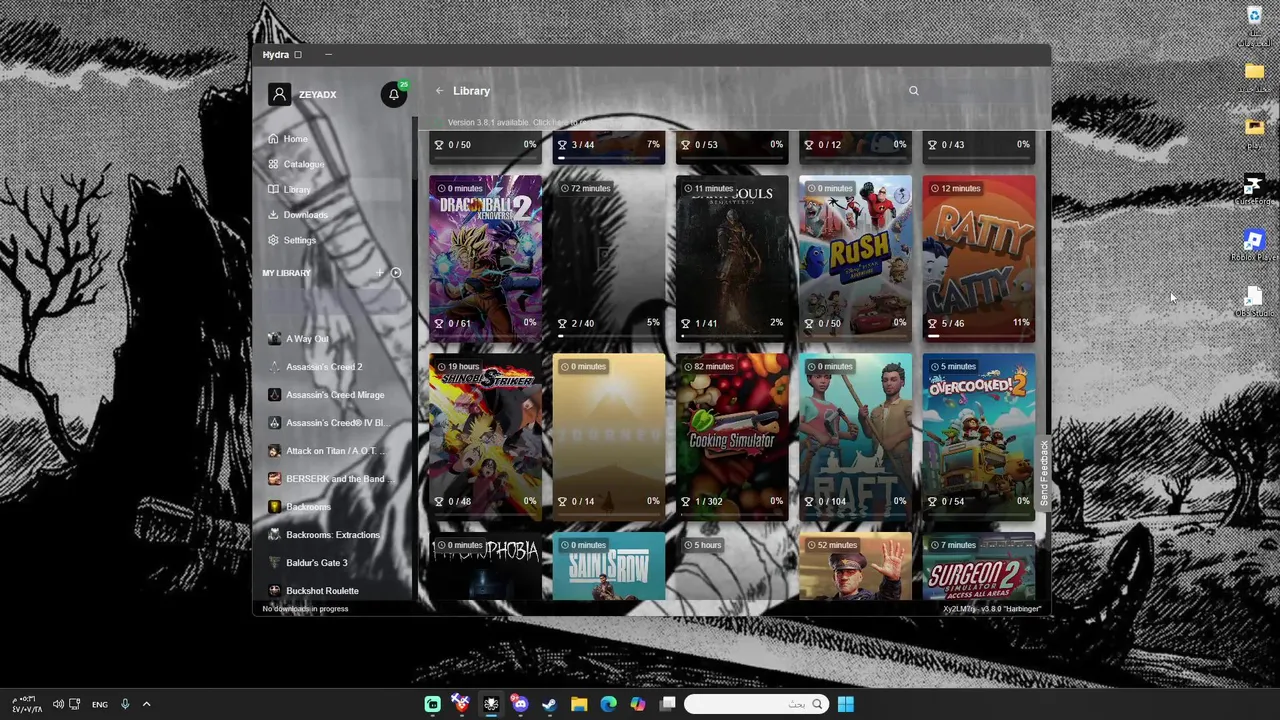This screenshot has height=720, width=1280.
Task: Select Backrooms: Extractions in the sidebar
Action: [333, 535]
